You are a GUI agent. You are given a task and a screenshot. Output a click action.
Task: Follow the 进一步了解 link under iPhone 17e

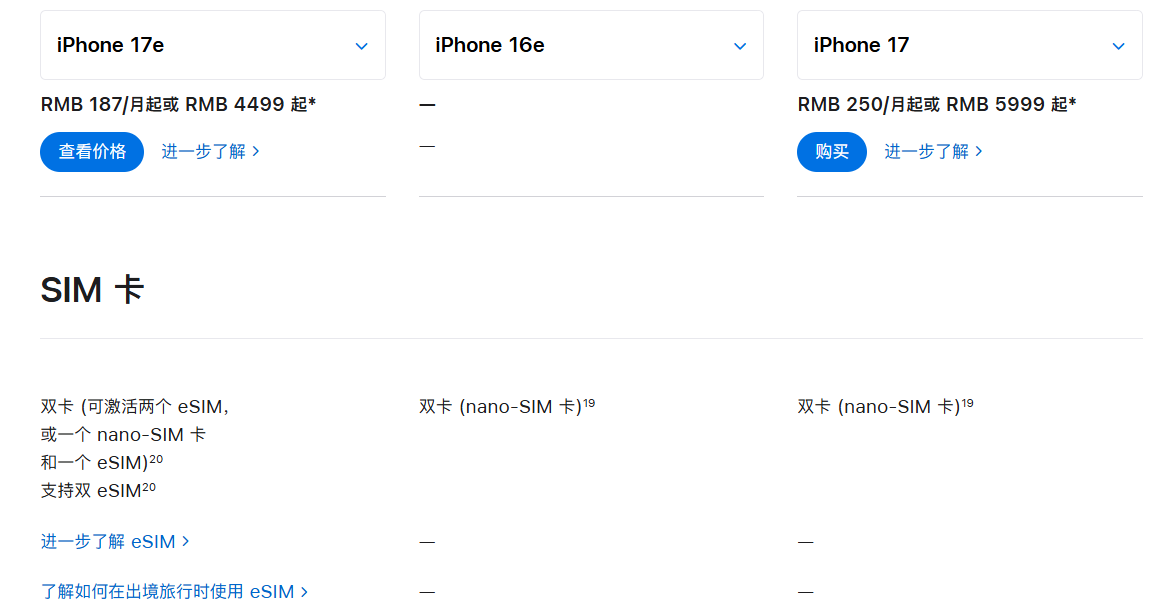210,151
